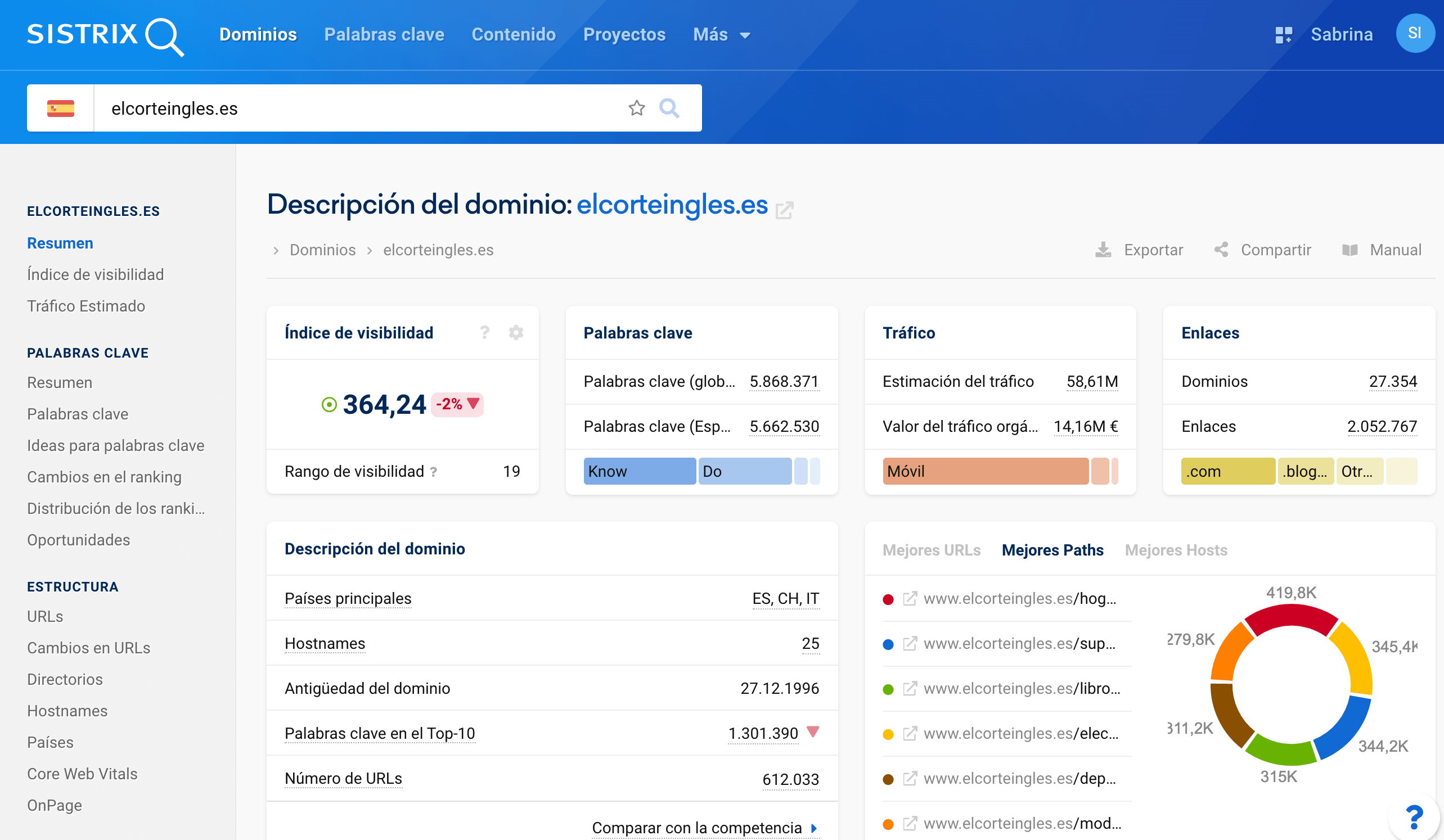This screenshot has width=1444, height=840.
Task: Open Palabras clave in top navigation
Action: point(384,34)
